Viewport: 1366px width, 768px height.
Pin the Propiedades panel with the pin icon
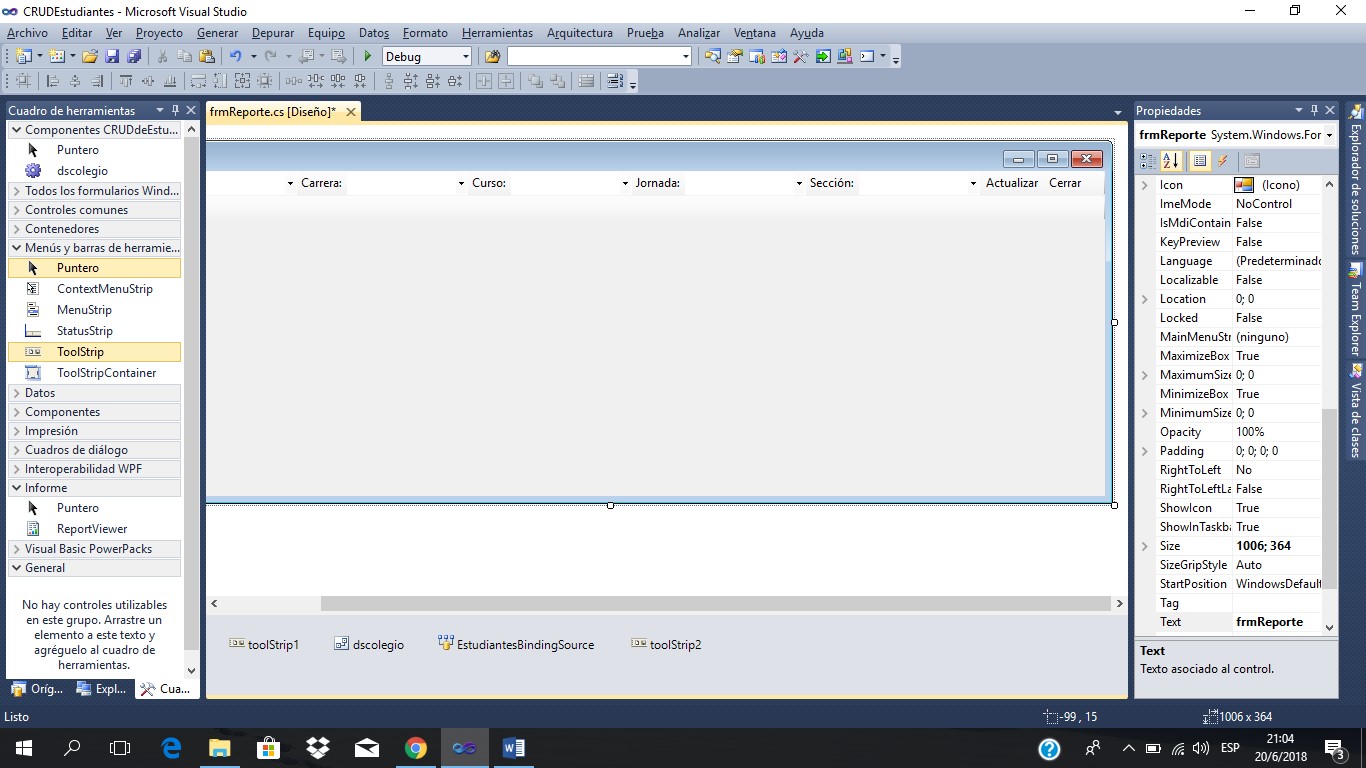[x=1313, y=110]
